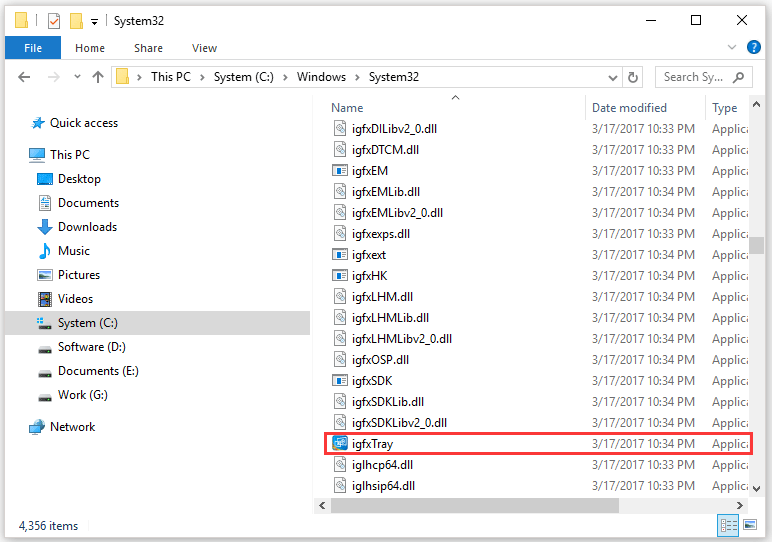
Task: Open Customize Quick Access Toolbar dropdown
Action: pyautogui.click(x=94, y=21)
